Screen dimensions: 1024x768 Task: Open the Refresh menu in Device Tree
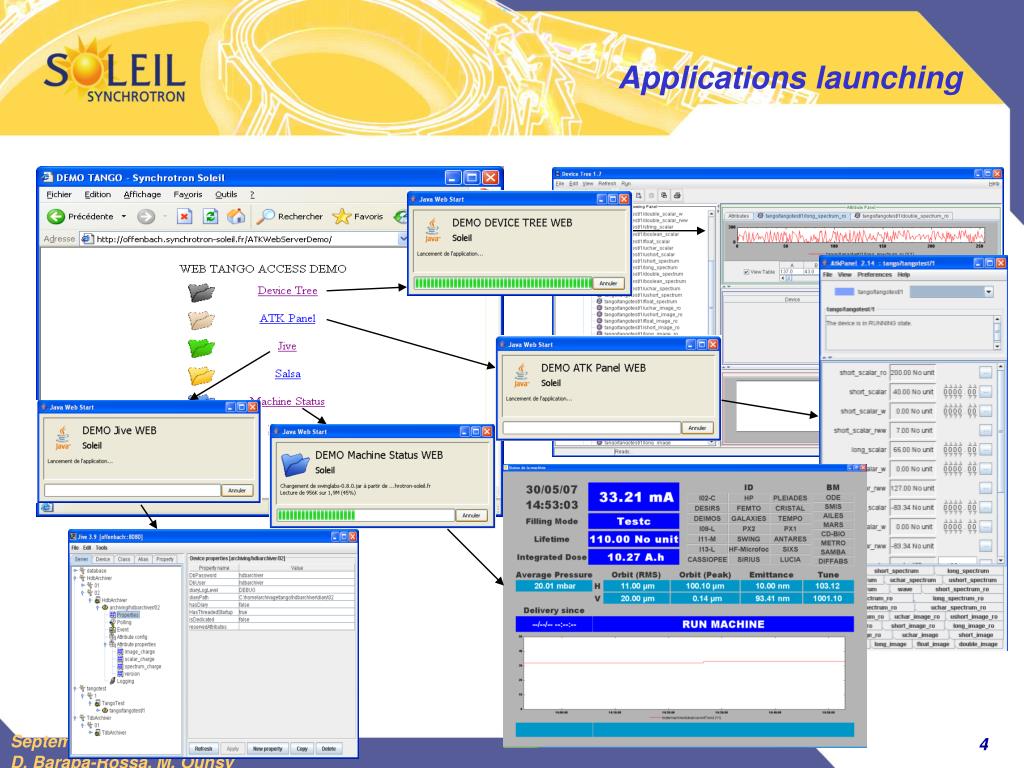pos(607,184)
